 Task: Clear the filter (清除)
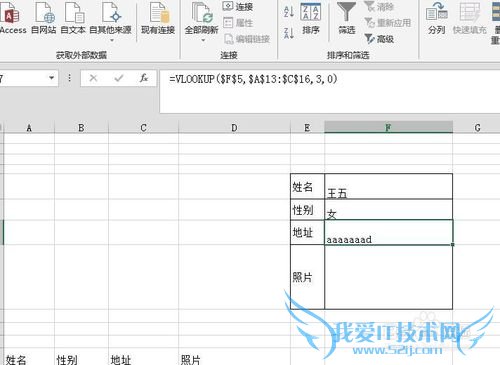click(379, 6)
